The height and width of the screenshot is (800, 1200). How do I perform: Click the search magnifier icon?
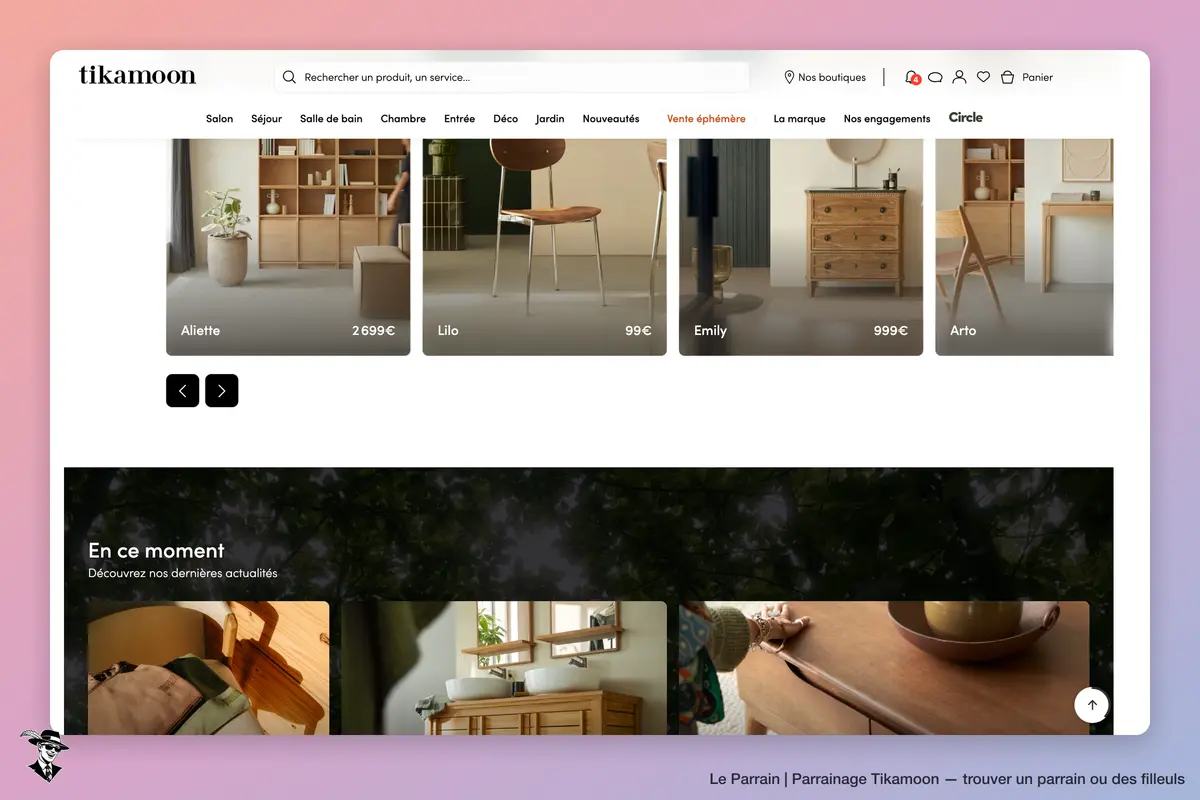click(x=289, y=77)
